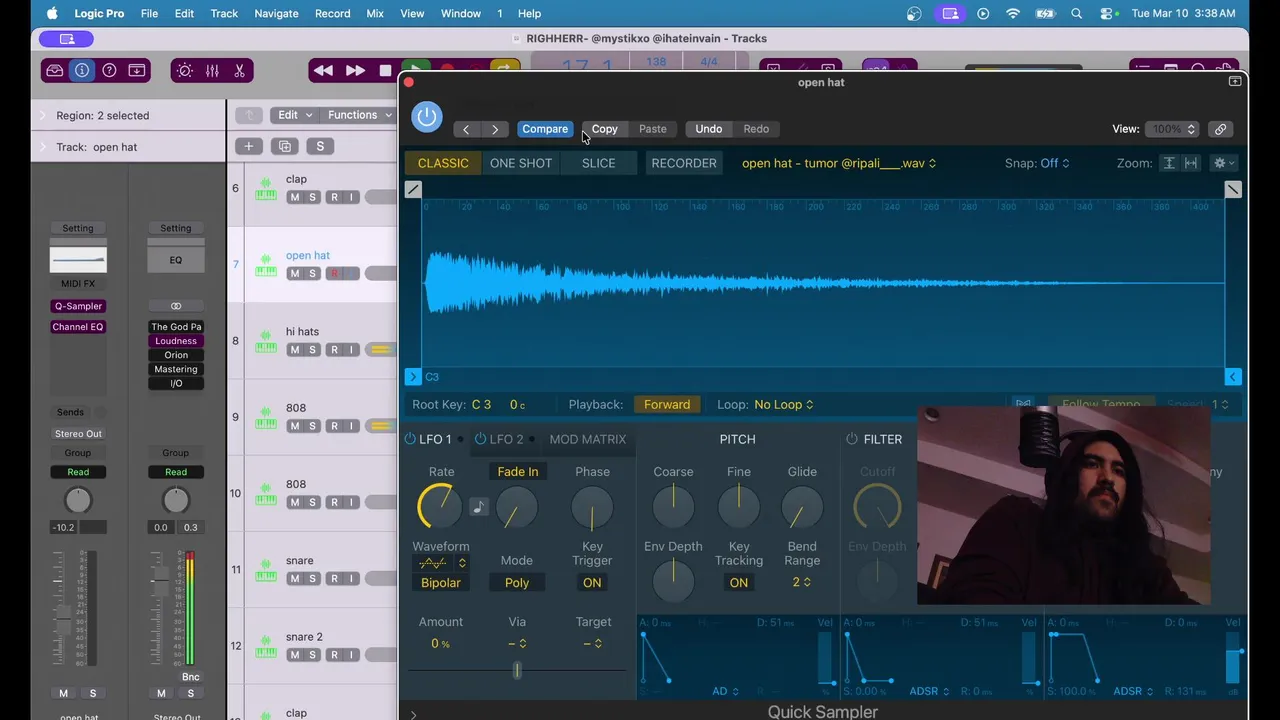Click the fade-in handle at waveform top-left

pos(413,189)
